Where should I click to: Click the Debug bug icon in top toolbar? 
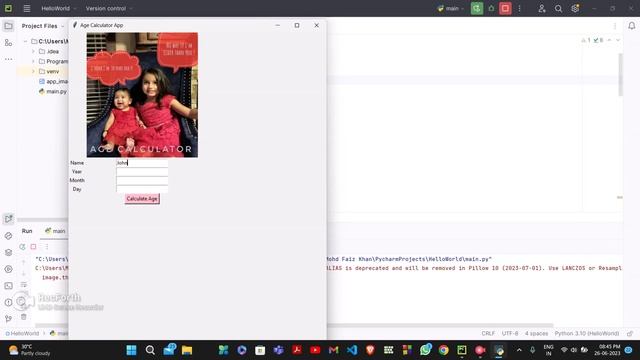[491, 8]
